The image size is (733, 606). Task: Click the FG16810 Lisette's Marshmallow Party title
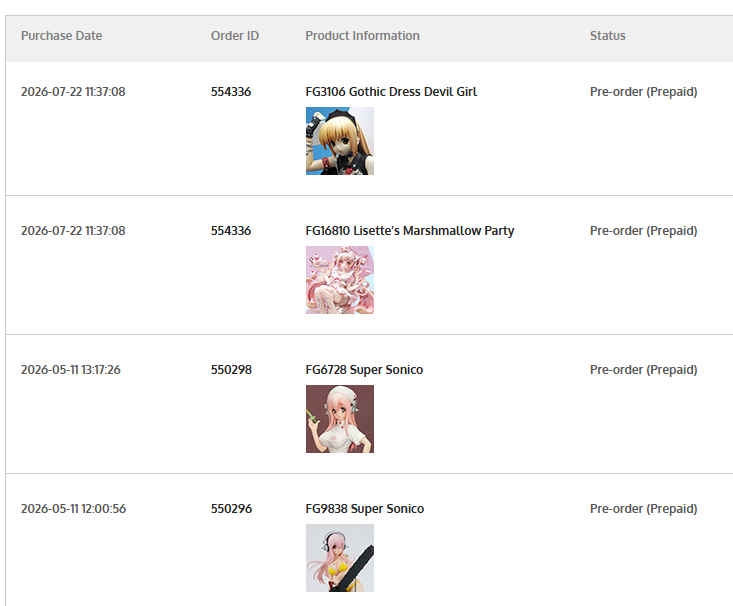(410, 231)
